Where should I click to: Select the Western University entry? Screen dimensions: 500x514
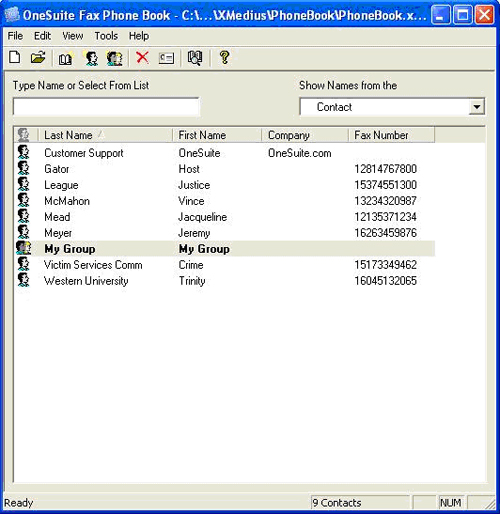[86, 281]
